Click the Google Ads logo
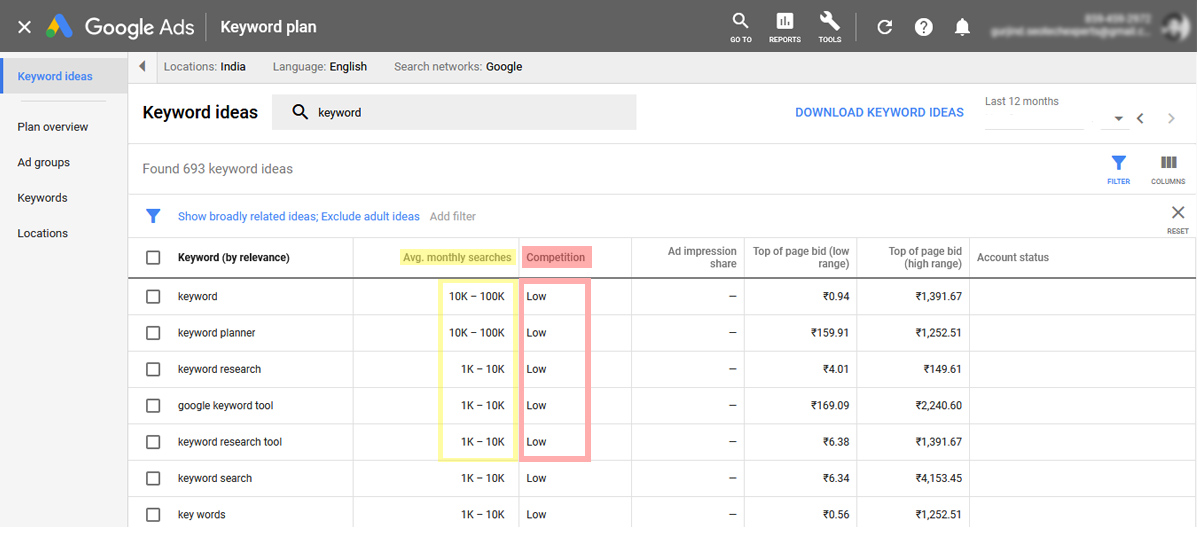 pyautogui.click(x=60, y=28)
